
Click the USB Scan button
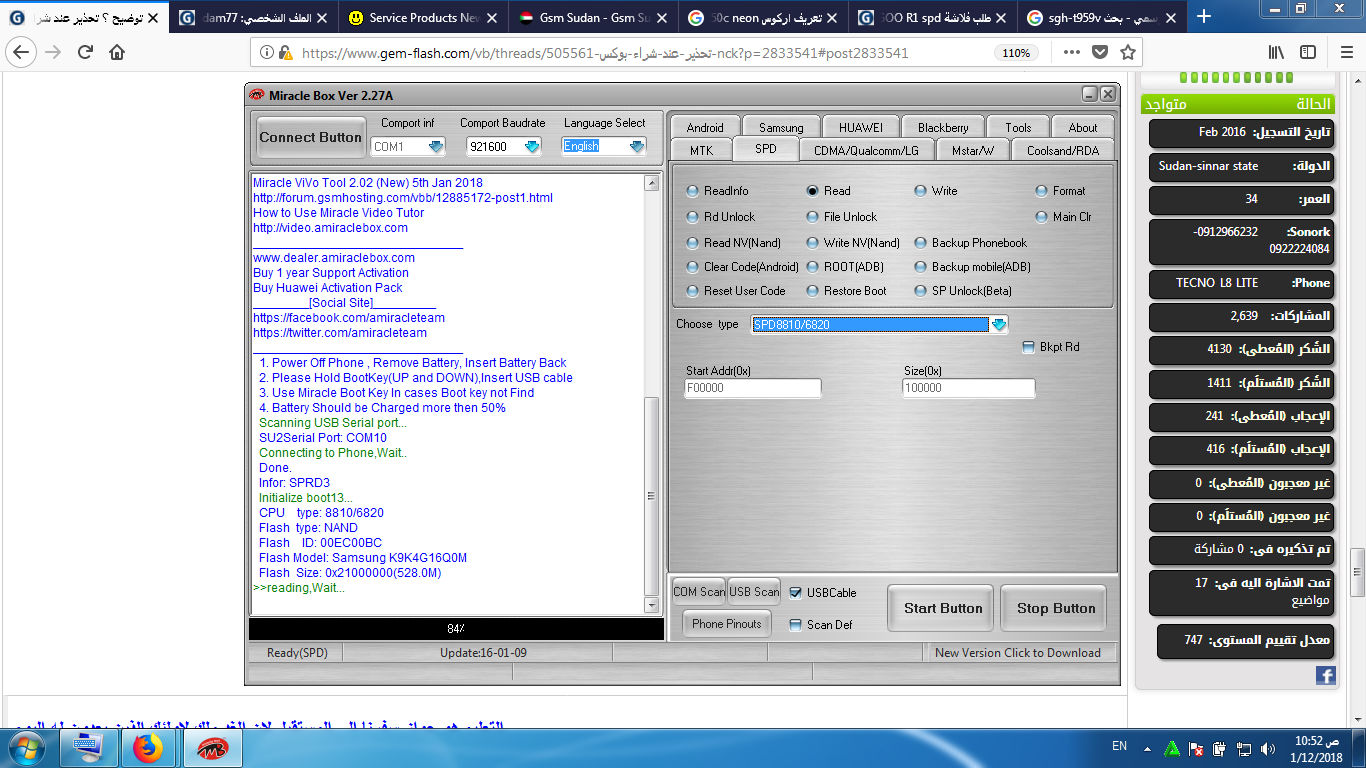click(x=754, y=592)
